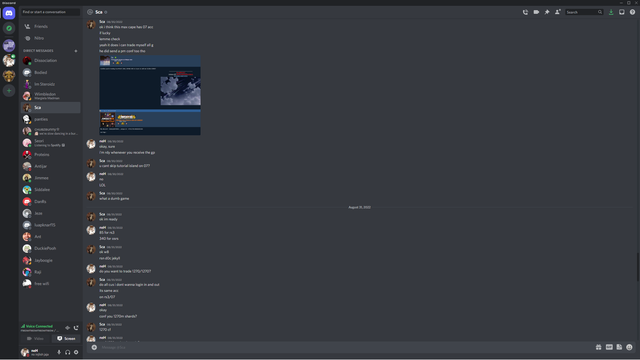
Task: Open the inbox icon
Action: [622, 12]
